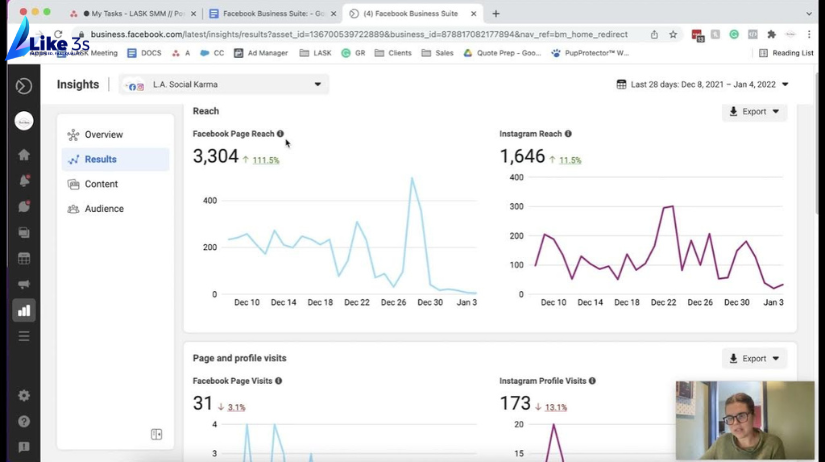The image size is (825, 462).
Task: Open a new browser tab
Action: [x=496, y=14]
